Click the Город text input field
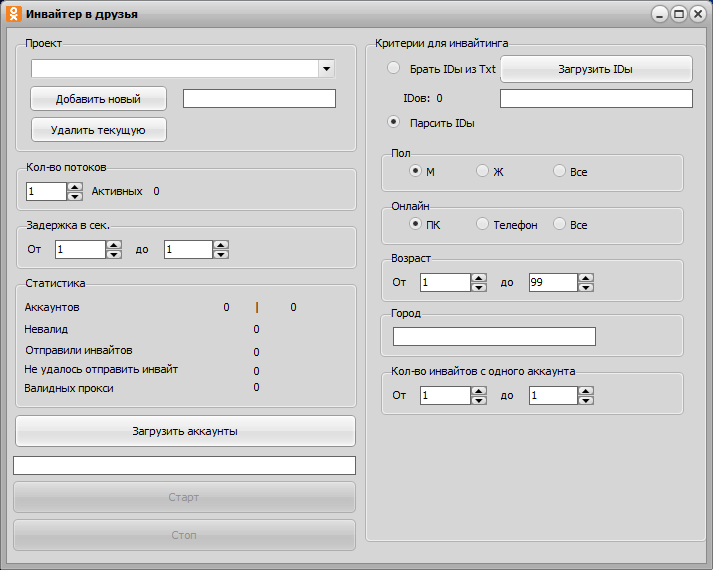This screenshot has width=713, height=570. point(494,336)
